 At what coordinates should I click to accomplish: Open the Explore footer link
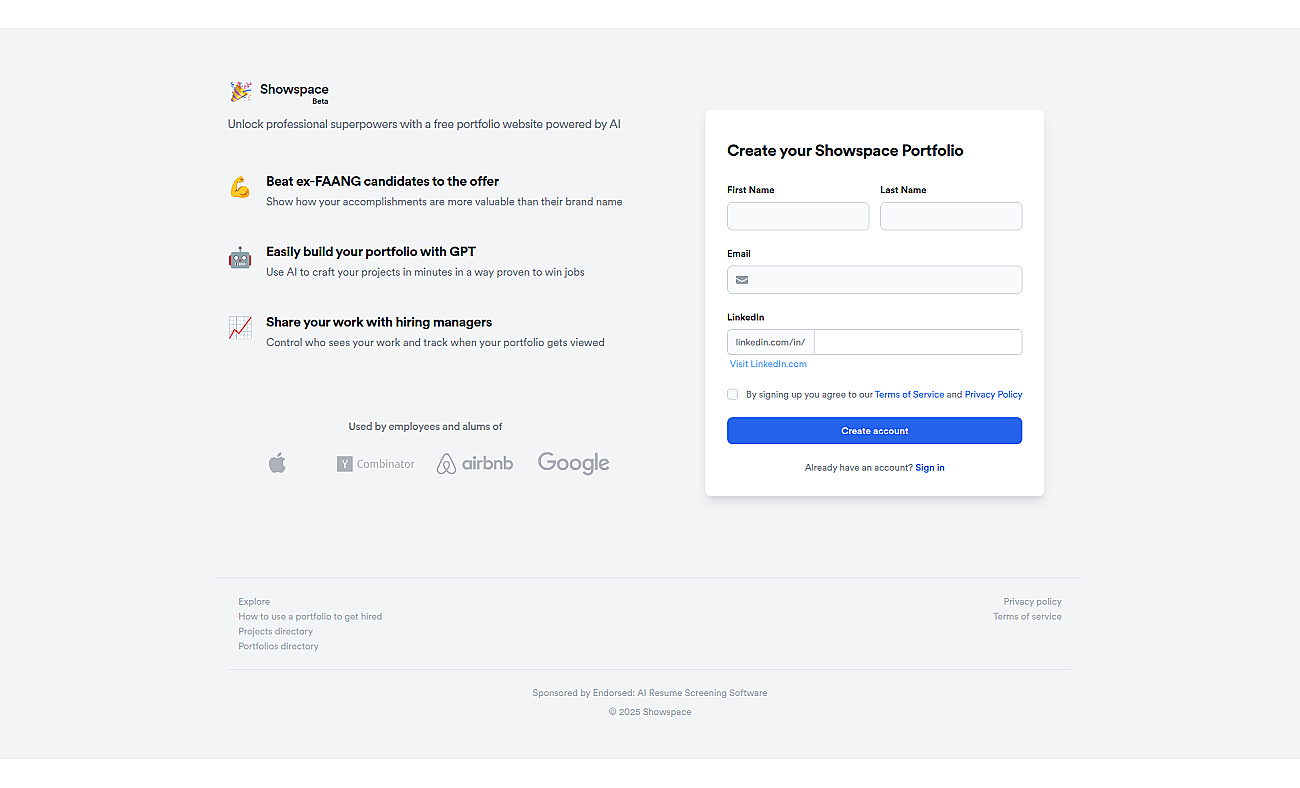click(x=254, y=602)
